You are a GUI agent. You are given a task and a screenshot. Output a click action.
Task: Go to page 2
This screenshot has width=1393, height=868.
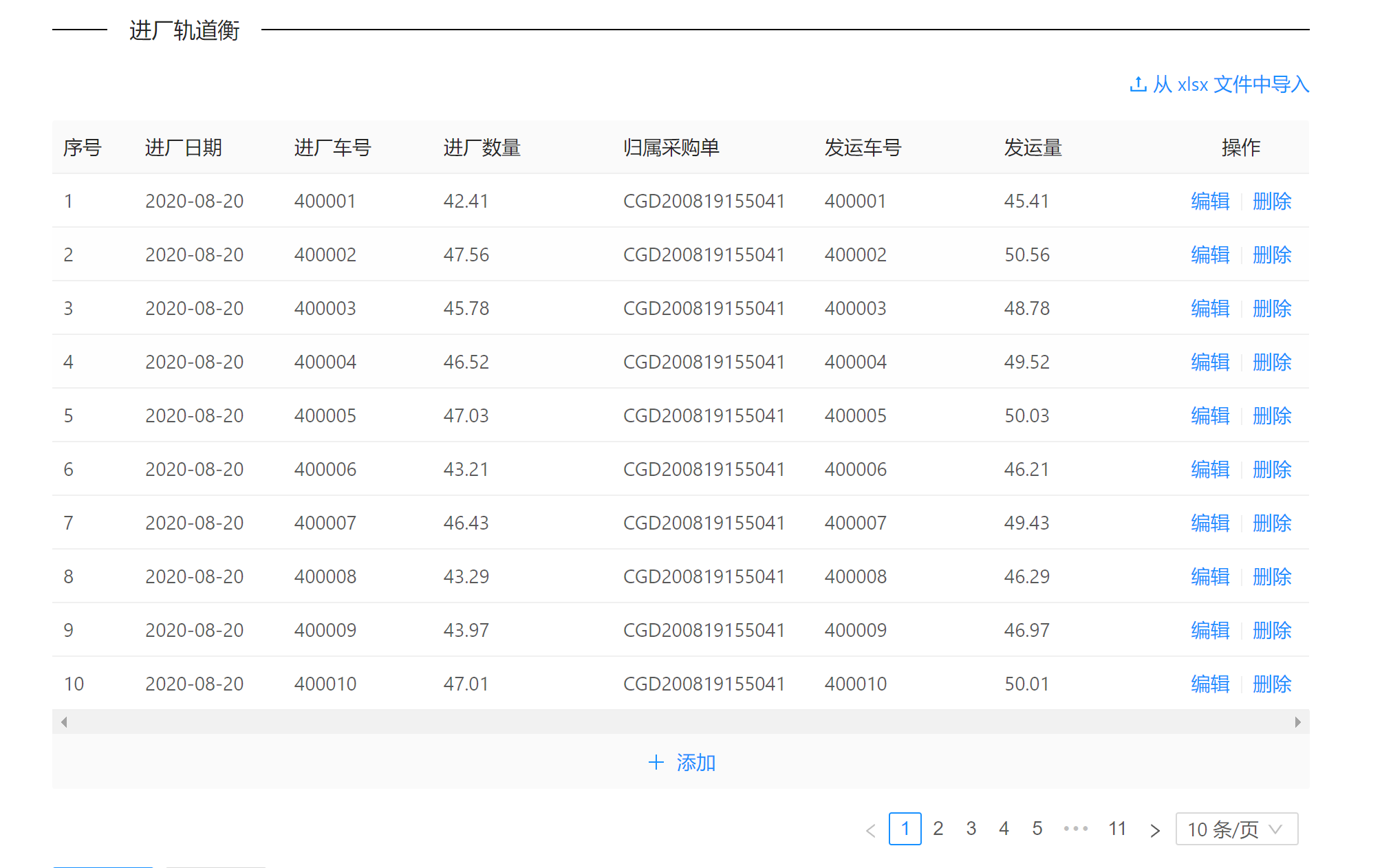point(938,829)
